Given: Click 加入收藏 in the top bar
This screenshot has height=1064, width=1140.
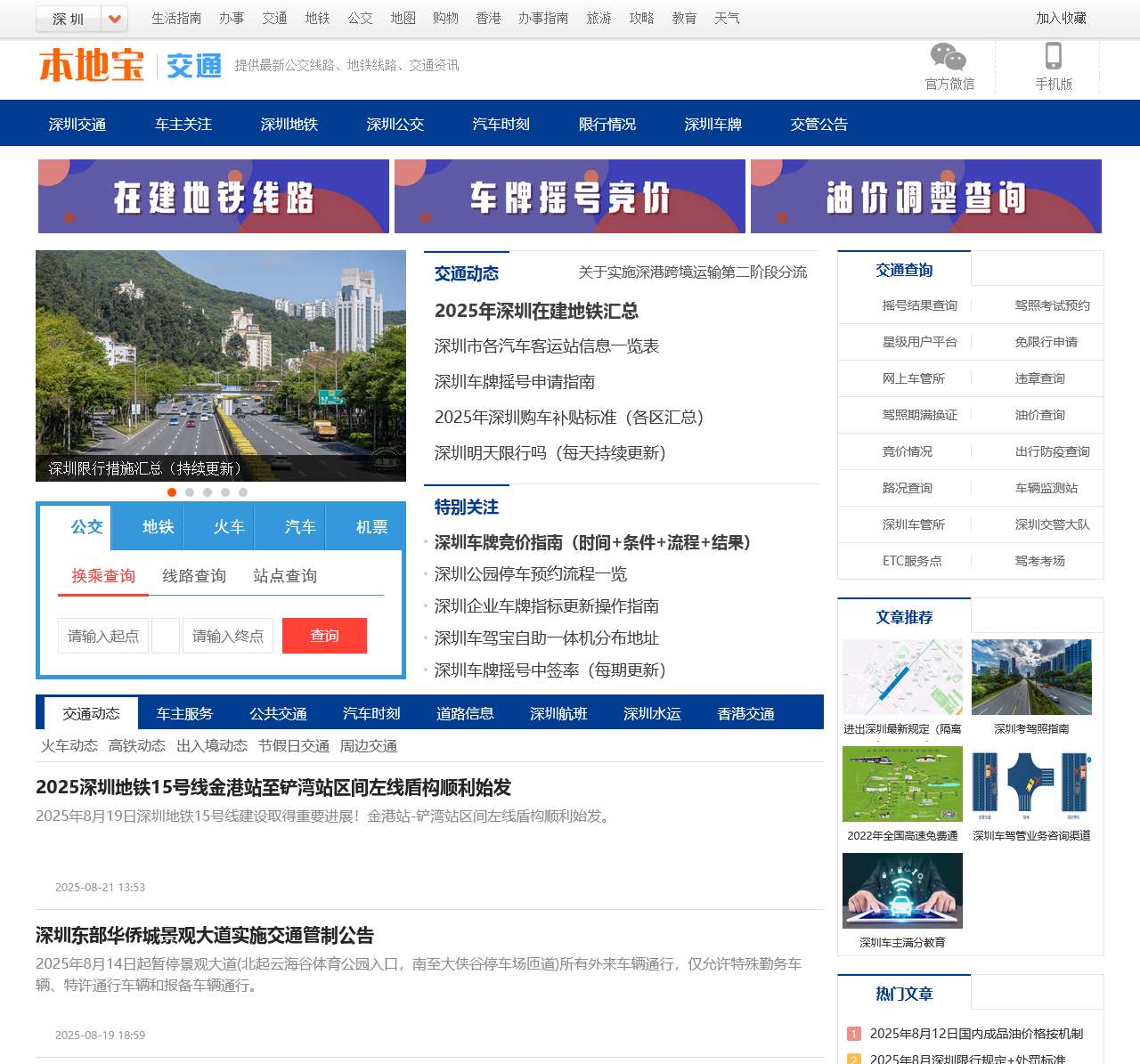Looking at the screenshot, I should [1061, 18].
